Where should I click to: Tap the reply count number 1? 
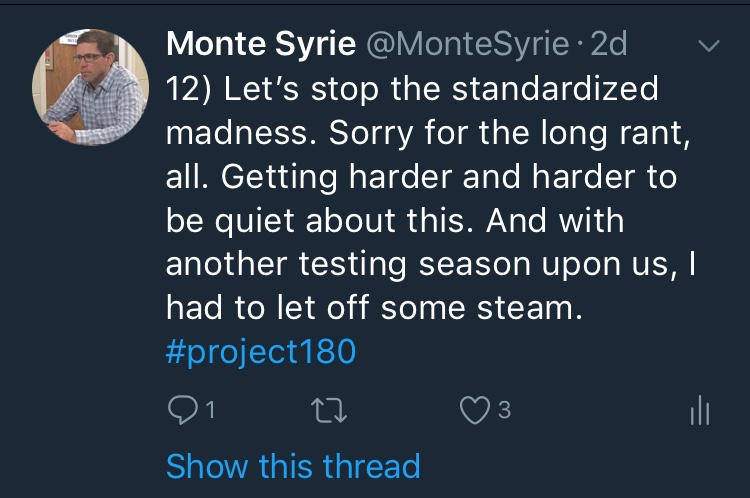[210, 410]
